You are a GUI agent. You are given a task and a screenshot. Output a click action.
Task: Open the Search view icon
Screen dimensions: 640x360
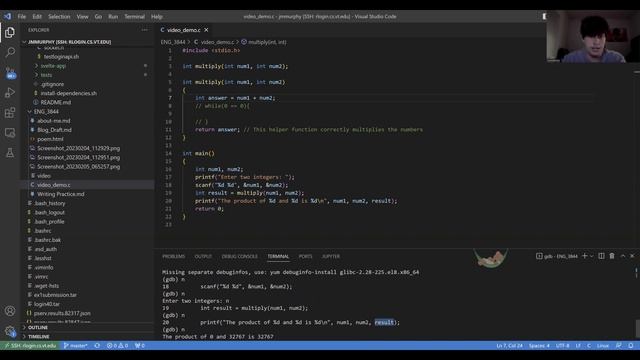[10, 52]
